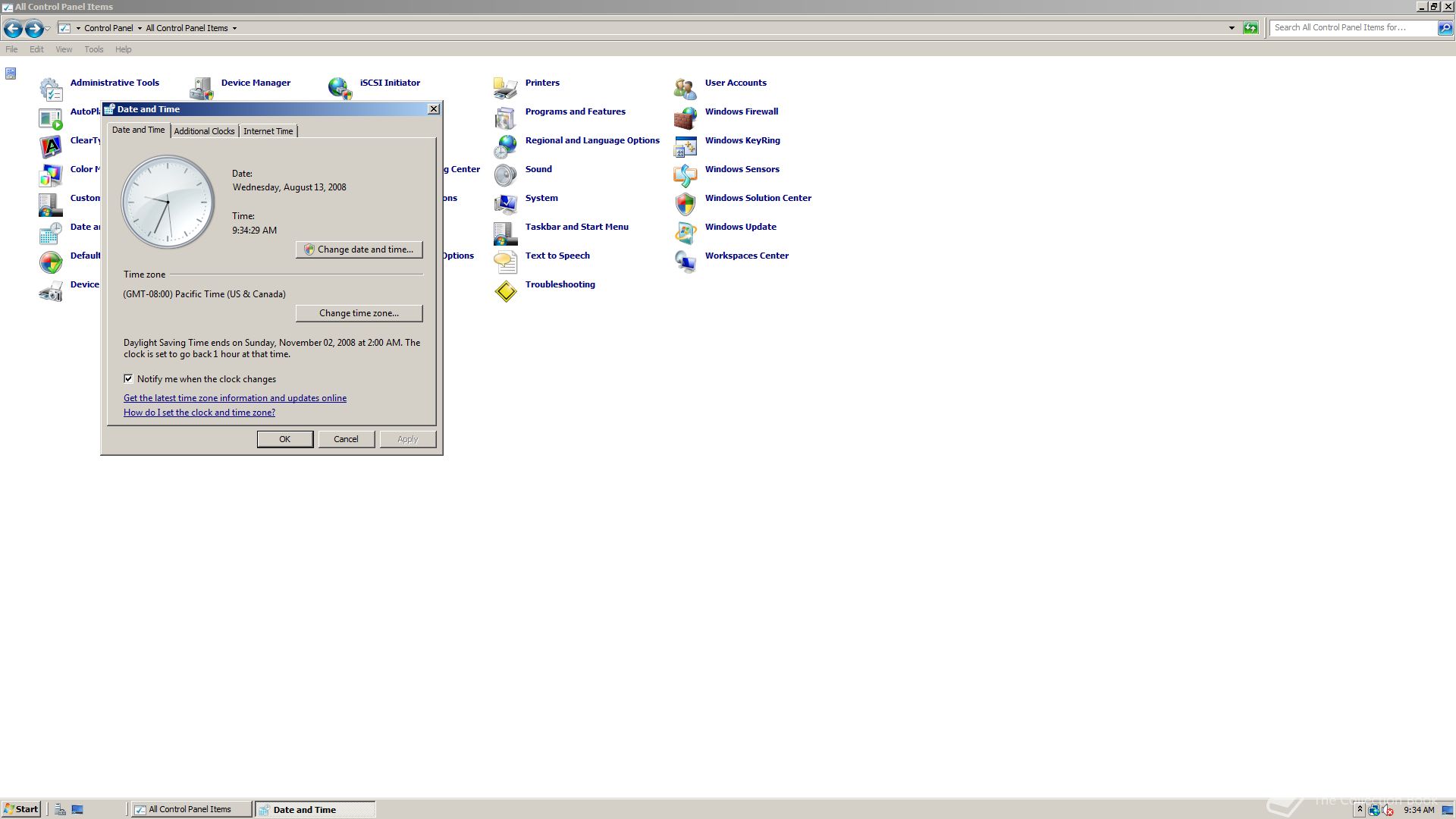The image size is (1456, 819).
Task: Click Change time zone button
Action: click(359, 313)
